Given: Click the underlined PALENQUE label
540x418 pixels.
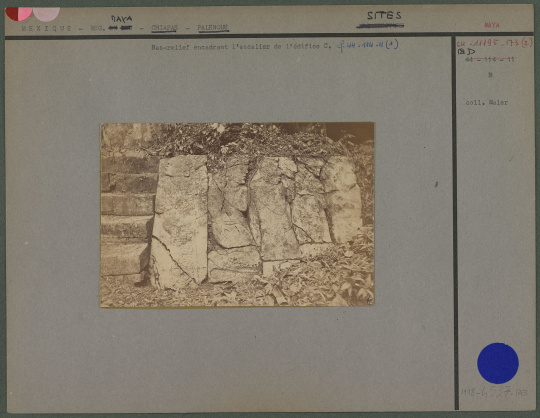Looking at the screenshot, I should [x=213, y=28].
